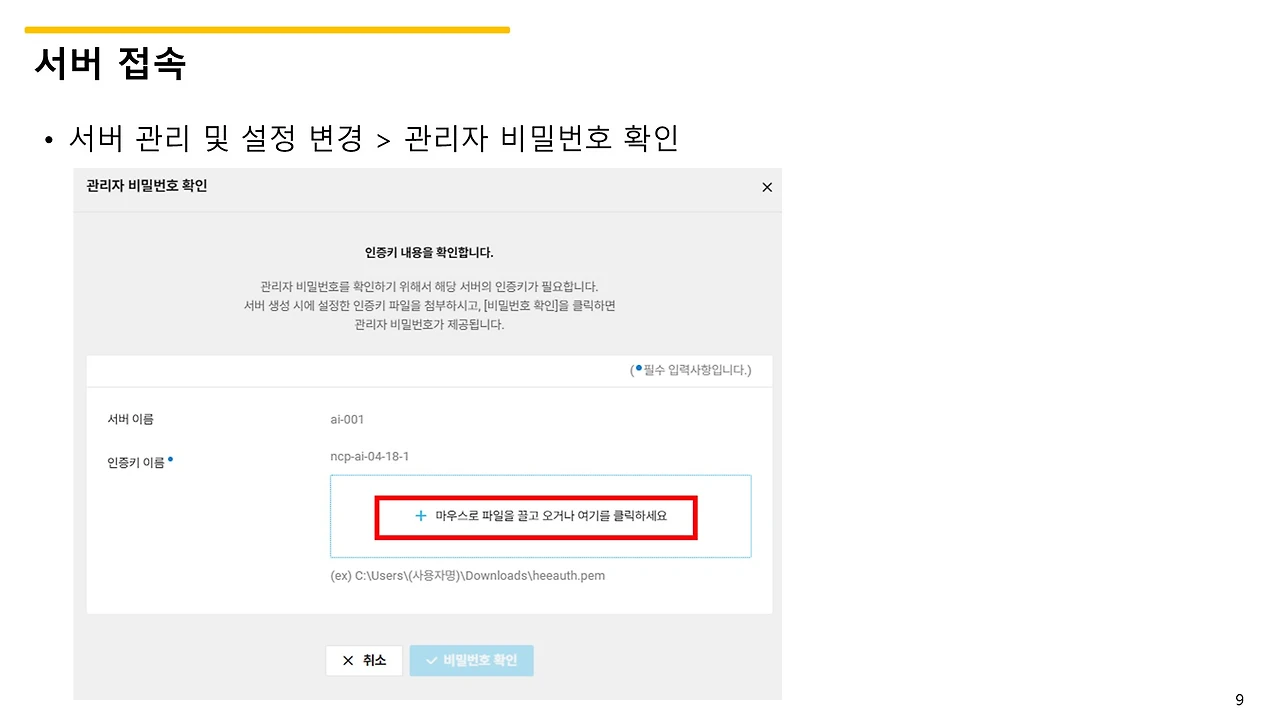1280x720 pixels.
Task: Click the key name ncp-ai-04-18-1
Action: (367, 456)
